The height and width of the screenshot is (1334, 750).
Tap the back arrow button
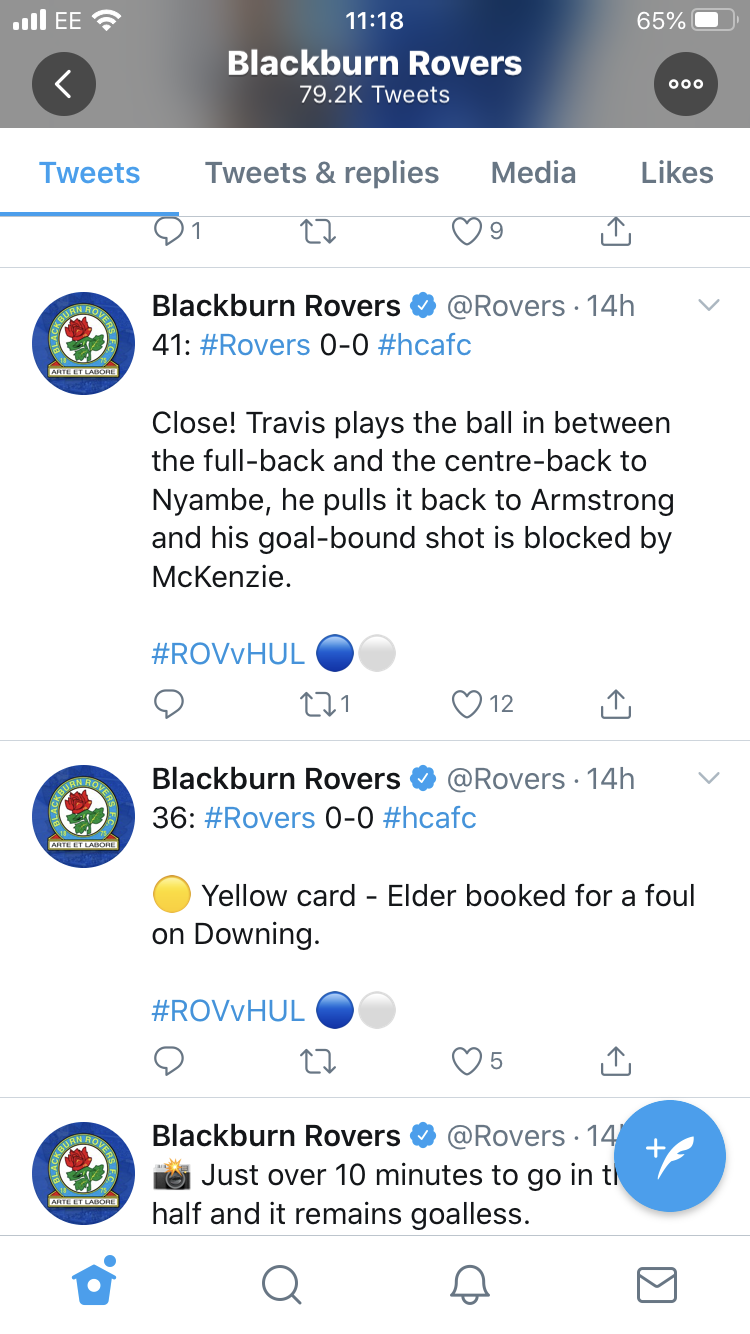(64, 84)
